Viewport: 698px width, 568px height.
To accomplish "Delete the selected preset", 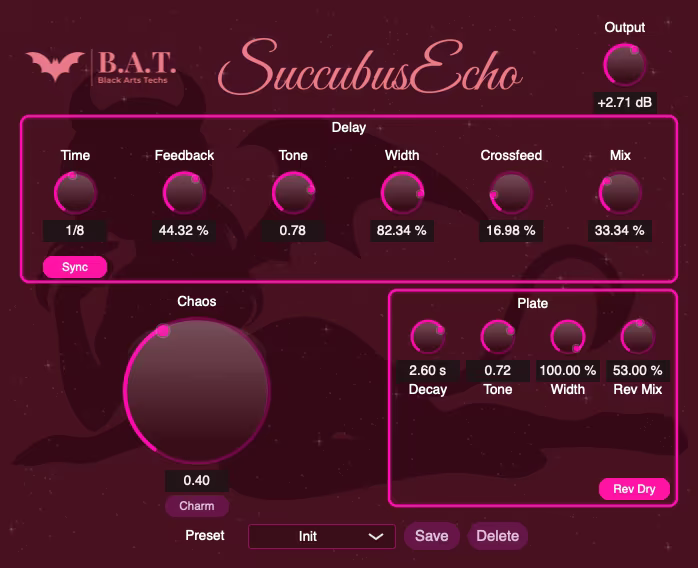I will 497,536.
